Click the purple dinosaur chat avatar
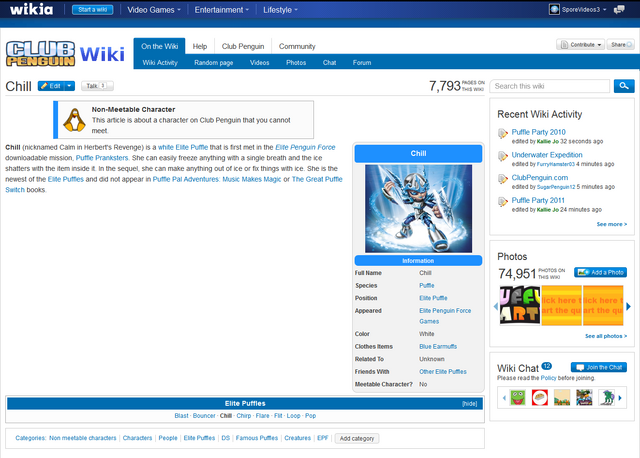640x458 pixels. (607, 398)
